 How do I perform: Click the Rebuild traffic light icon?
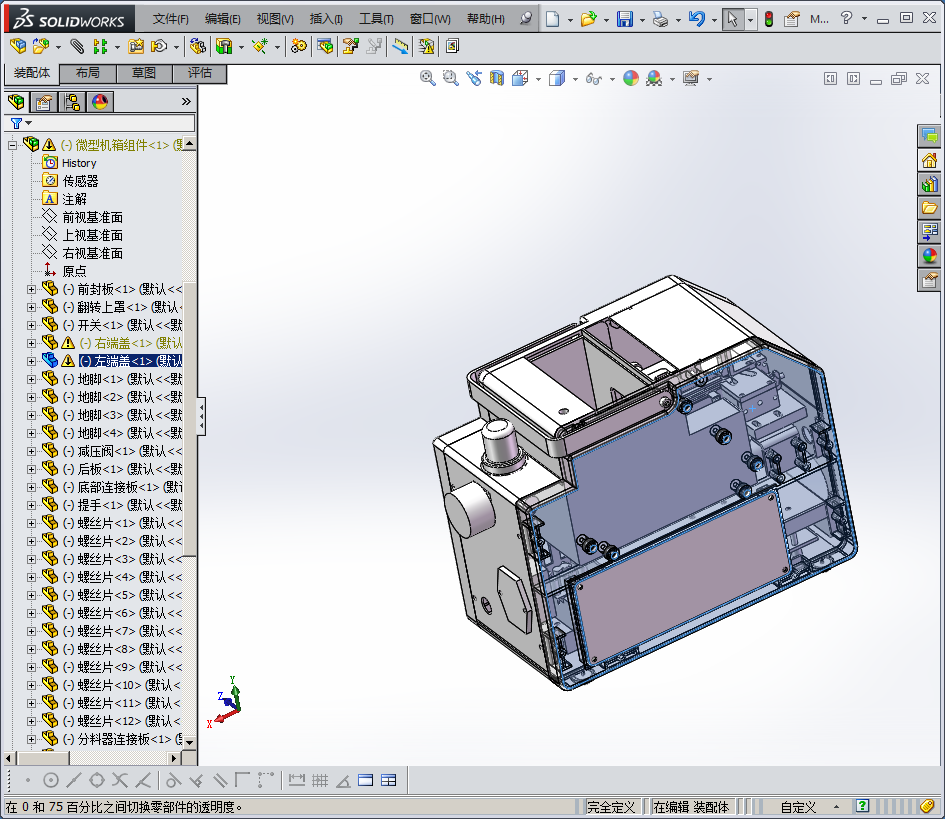pos(769,19)
